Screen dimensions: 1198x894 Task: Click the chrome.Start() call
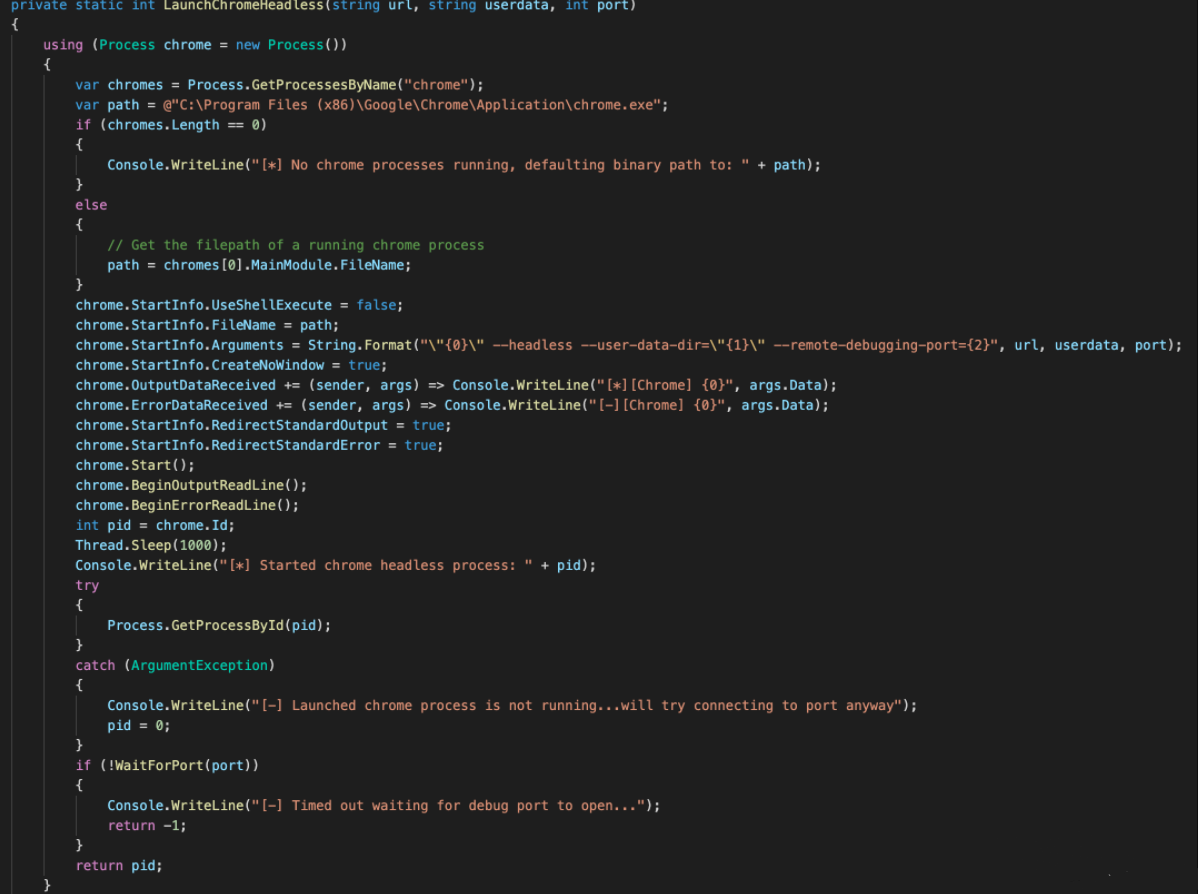(x=135, y=465)
